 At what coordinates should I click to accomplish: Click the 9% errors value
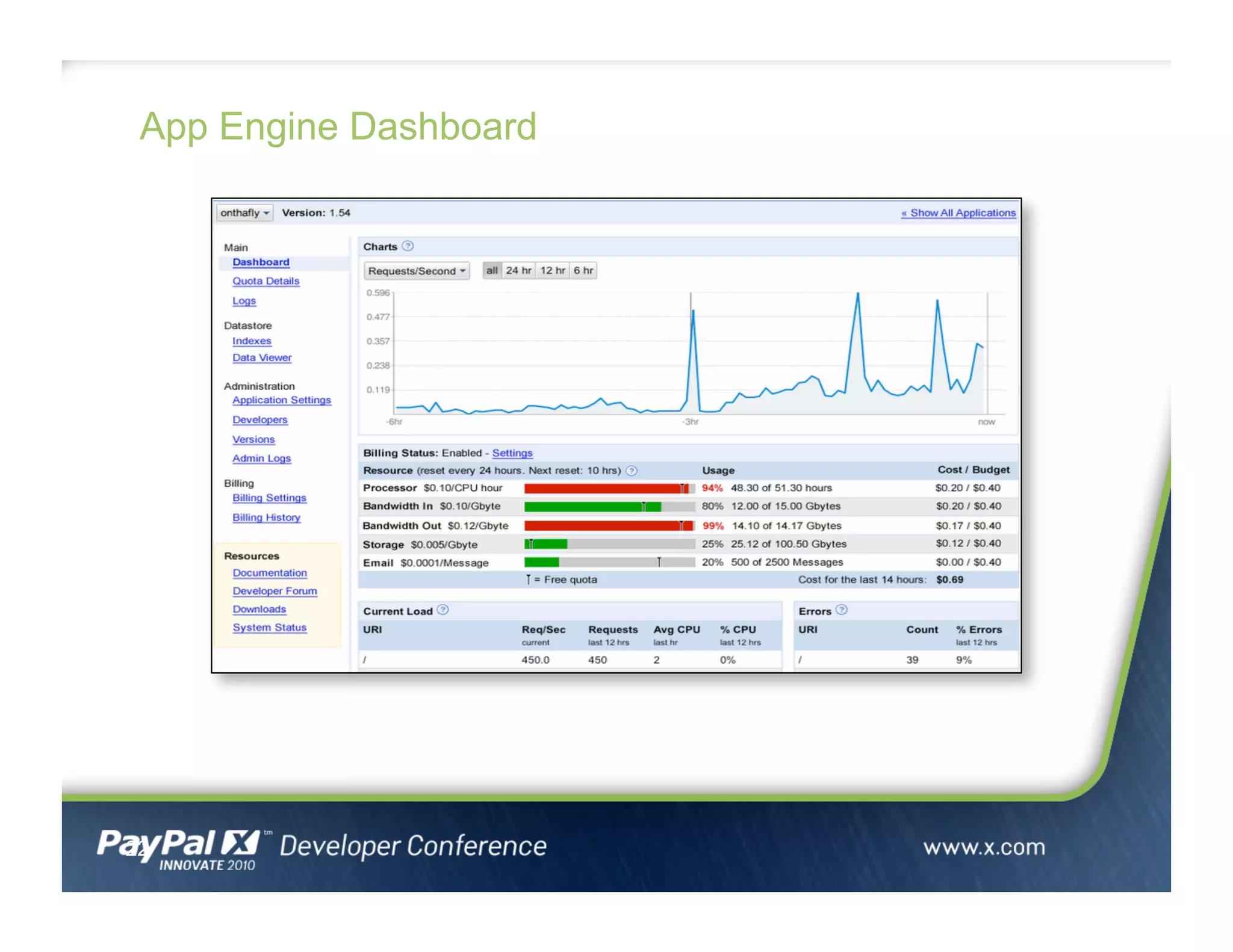tap(963, 660)
